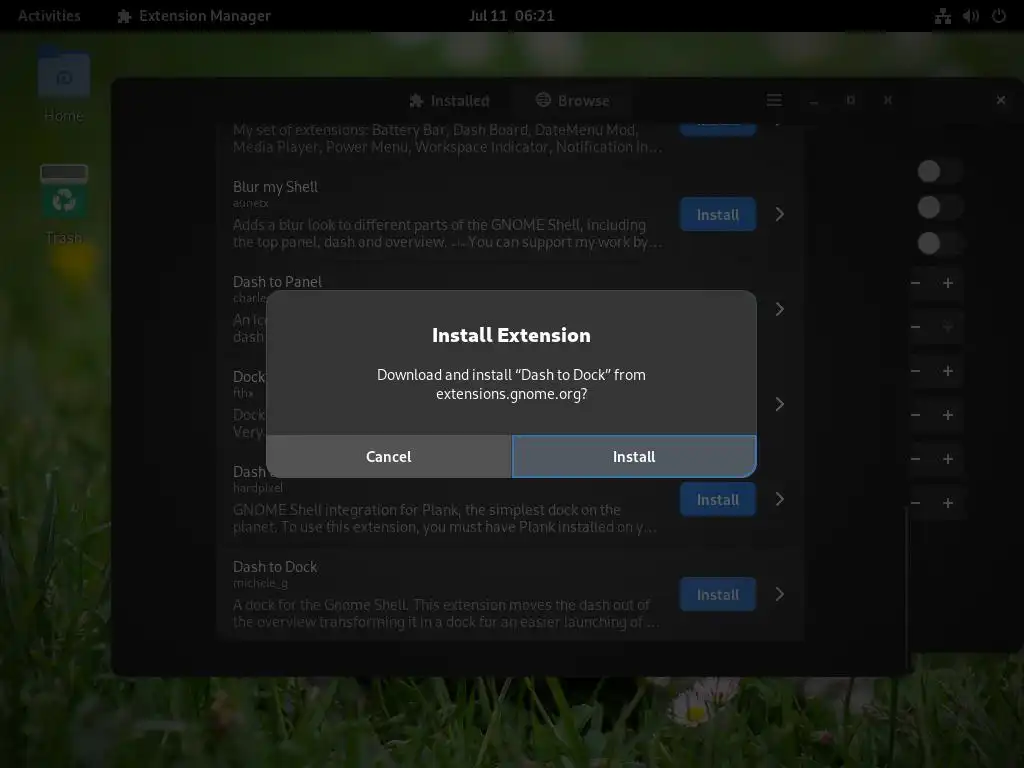Open the clock and calendar menu
Viewport: 1024px width, 768px height.
coord(511,16)
